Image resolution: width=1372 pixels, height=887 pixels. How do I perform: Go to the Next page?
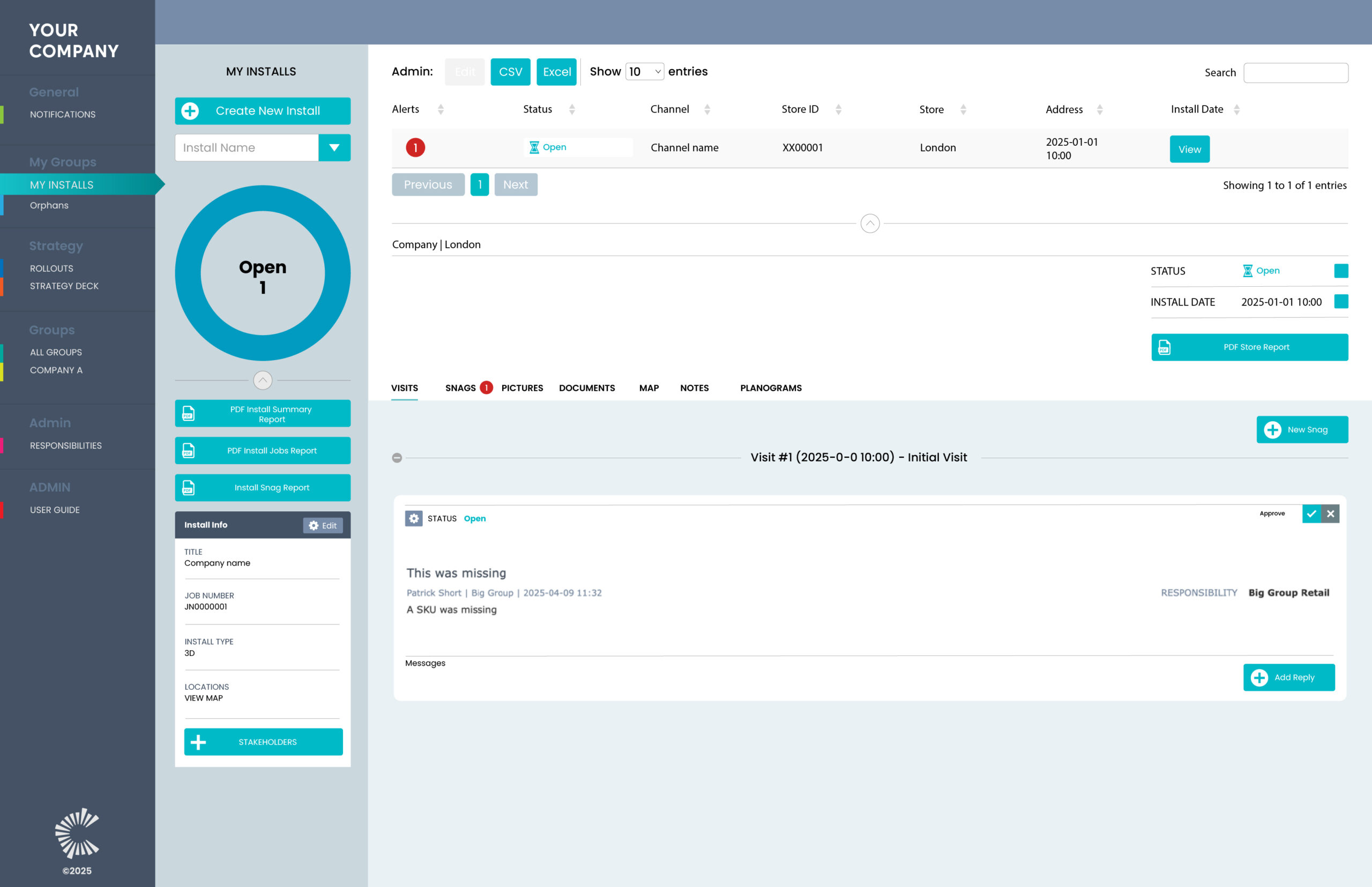pos(516,184)
